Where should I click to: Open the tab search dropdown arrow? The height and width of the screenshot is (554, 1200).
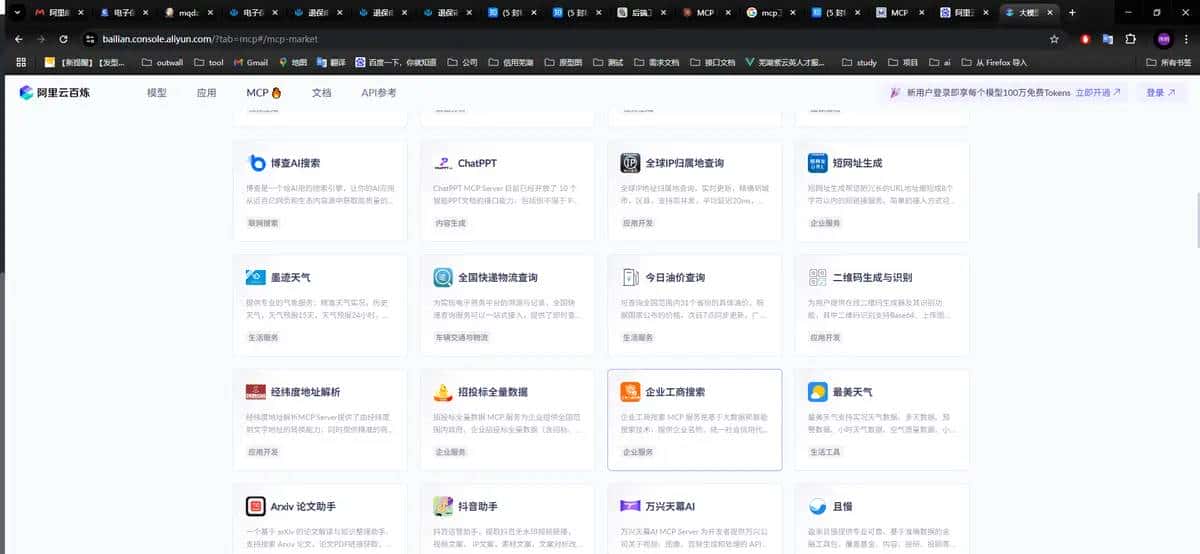[16, 13]
